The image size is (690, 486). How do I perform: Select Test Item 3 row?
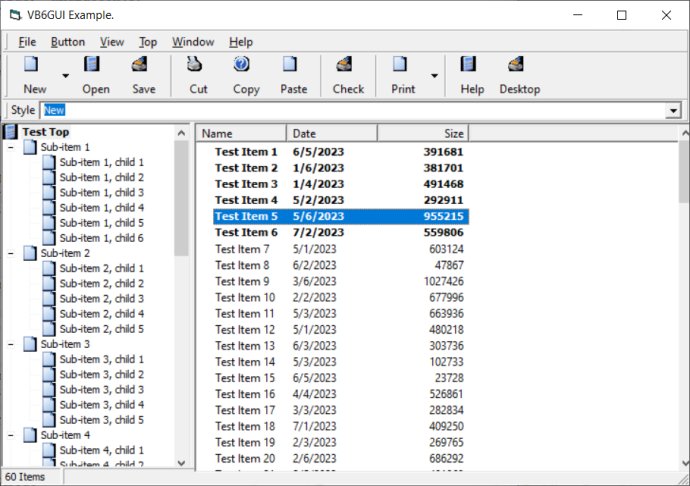tap(341, 184)
